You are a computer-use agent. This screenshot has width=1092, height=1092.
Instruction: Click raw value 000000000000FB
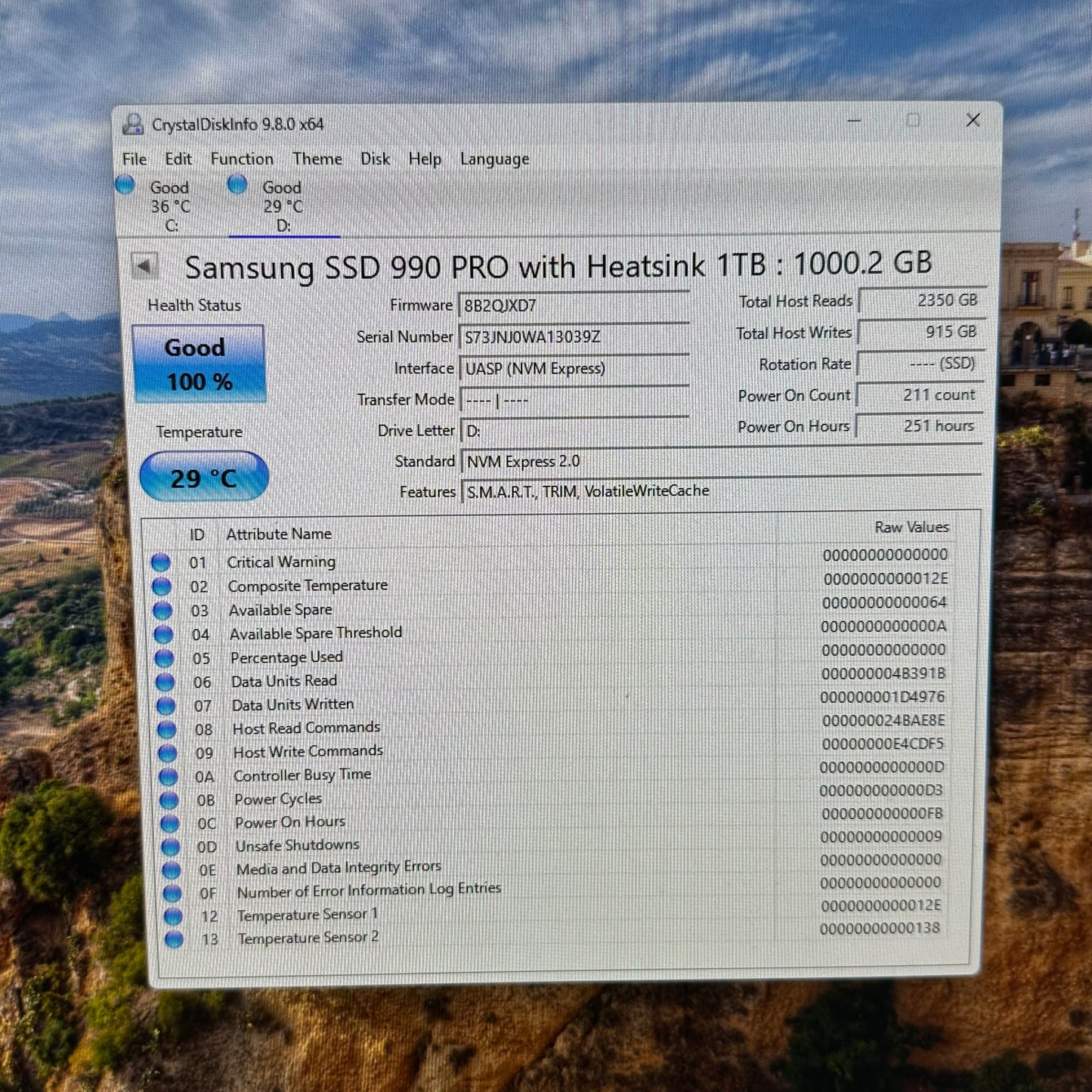click(x=882, y=814)
